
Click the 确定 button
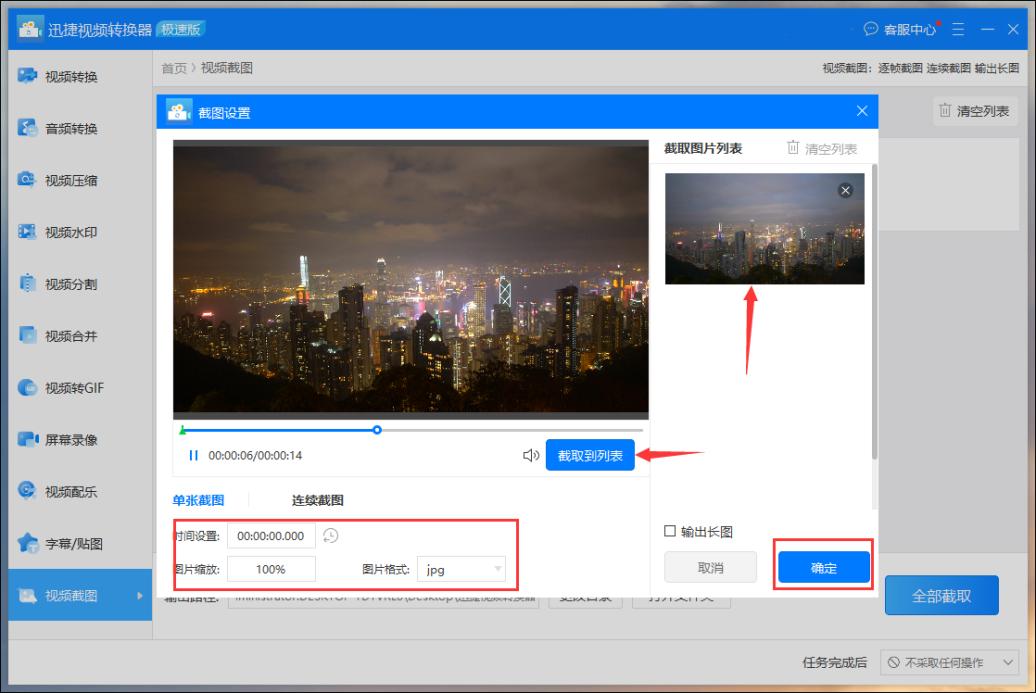(822, 566)
